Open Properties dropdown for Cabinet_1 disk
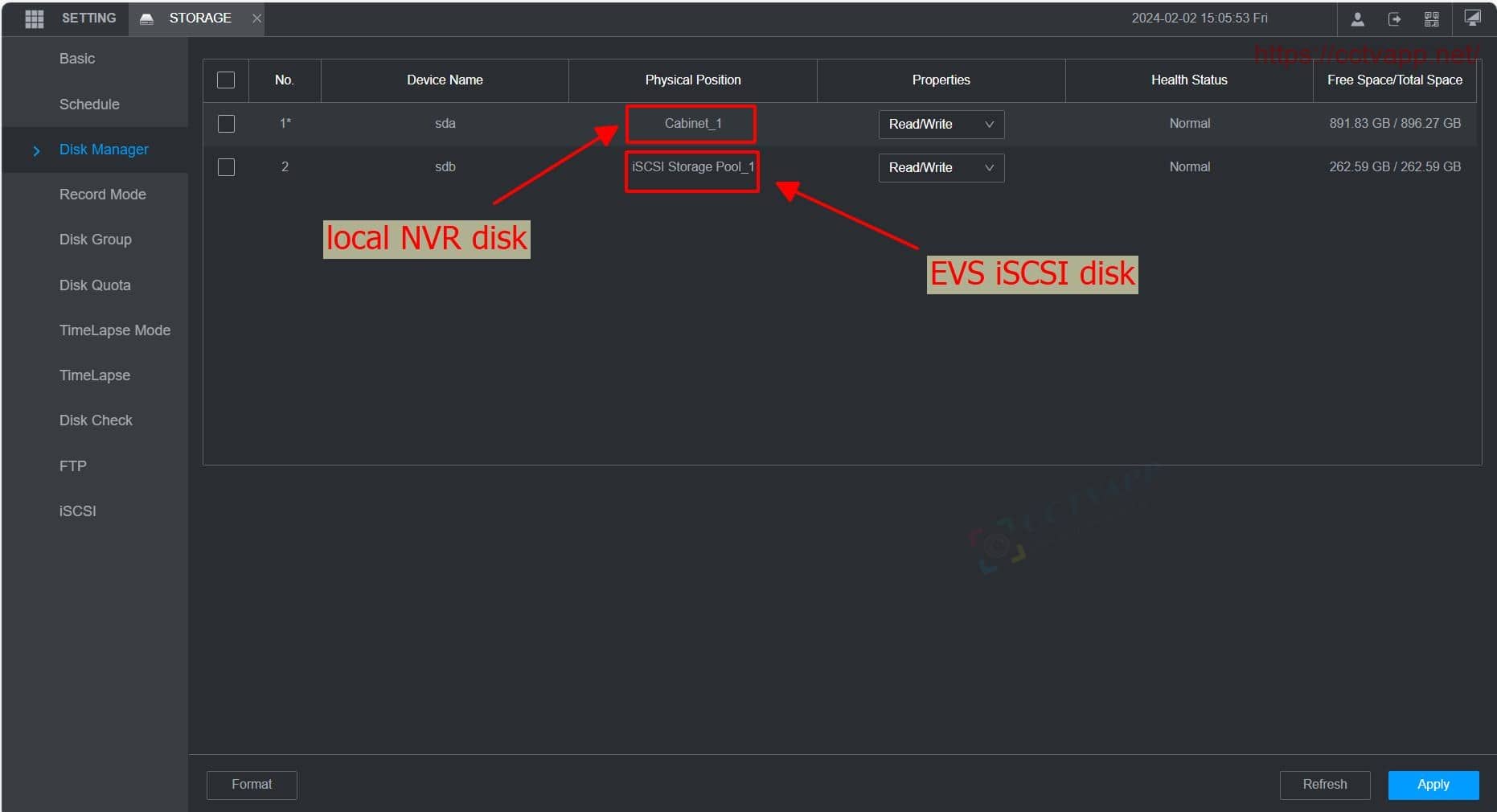Viewport: 1497px width, 812px height. point(941,125)
